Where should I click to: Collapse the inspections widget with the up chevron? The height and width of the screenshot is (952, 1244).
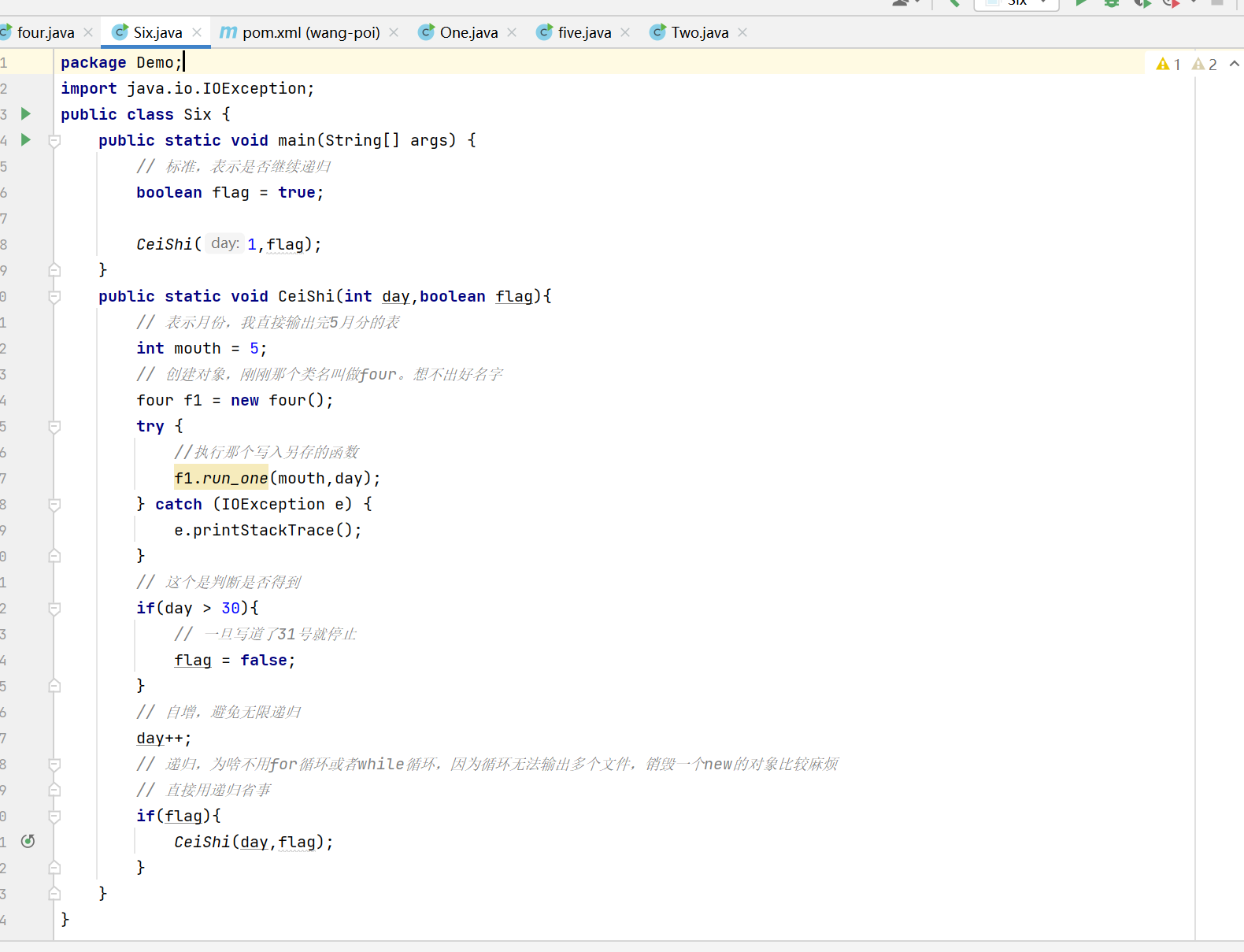click(x=1234, y=64)
